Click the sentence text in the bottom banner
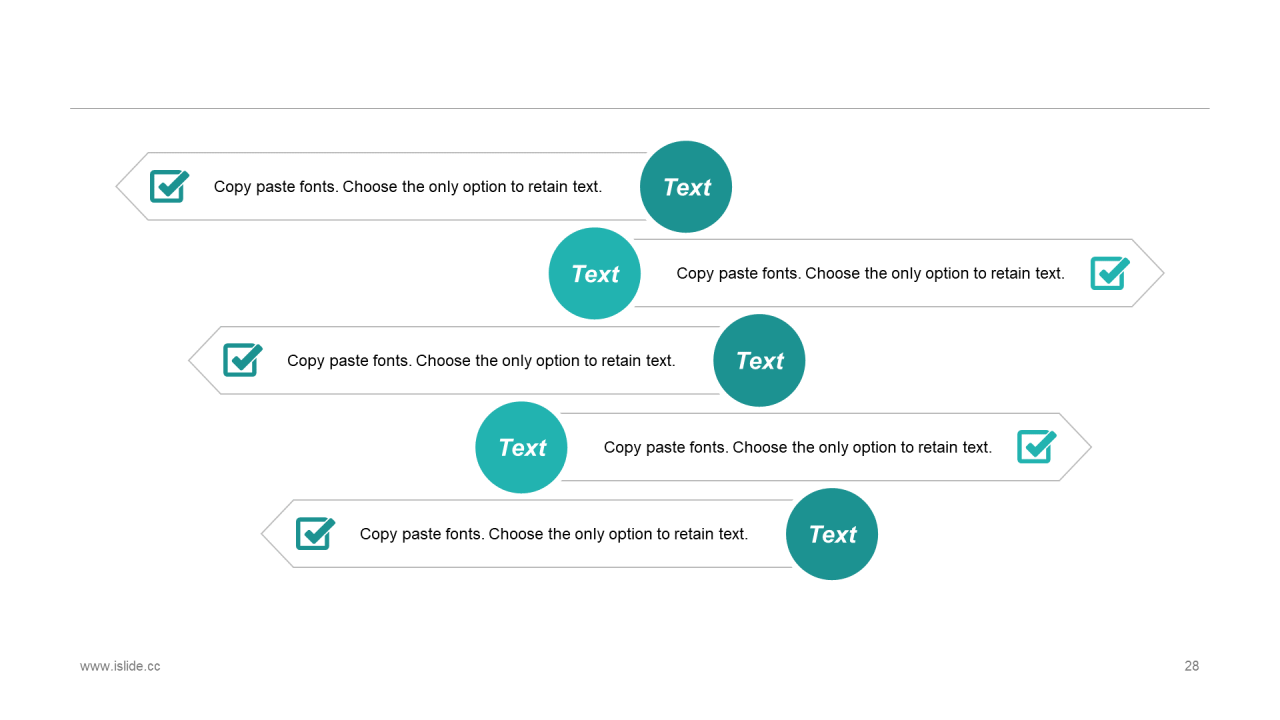This screenshot has width=1280, height=720. [x=554, y=534]
